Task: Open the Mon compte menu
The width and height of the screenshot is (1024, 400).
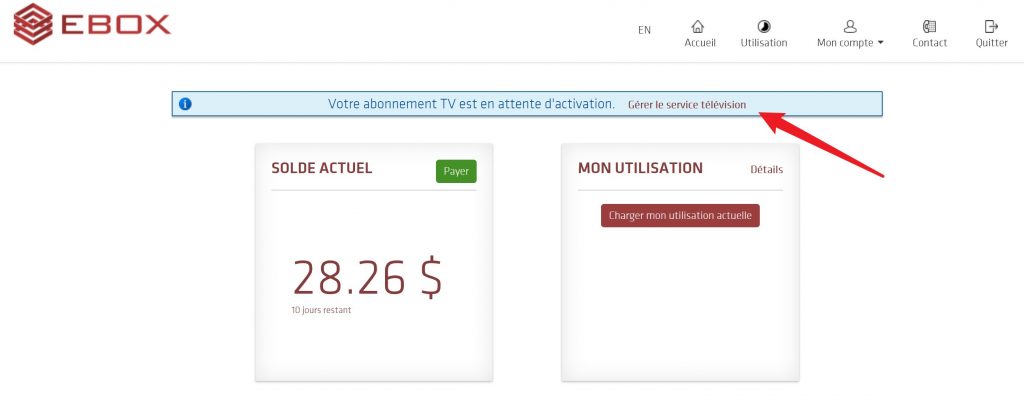Action: pos(850,42)
